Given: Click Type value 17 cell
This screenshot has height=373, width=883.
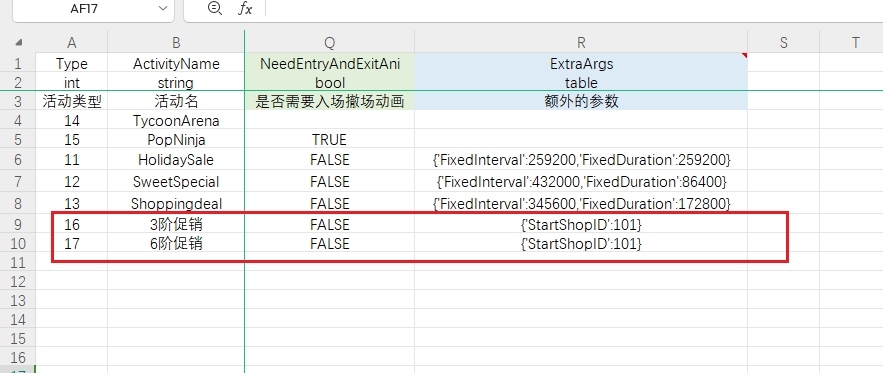Looking at the screenshot, I should coord(72,243).
